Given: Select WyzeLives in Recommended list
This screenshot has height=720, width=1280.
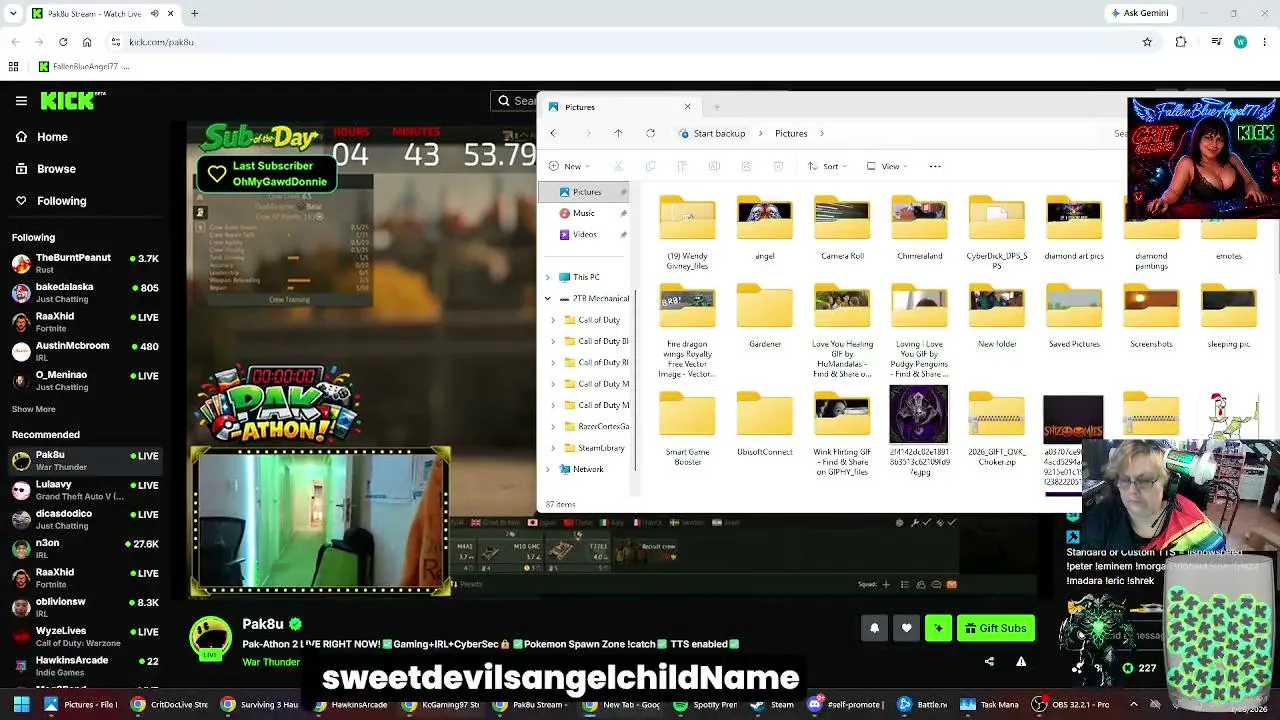Looking at the screenshot, I should tap(87, 636).
